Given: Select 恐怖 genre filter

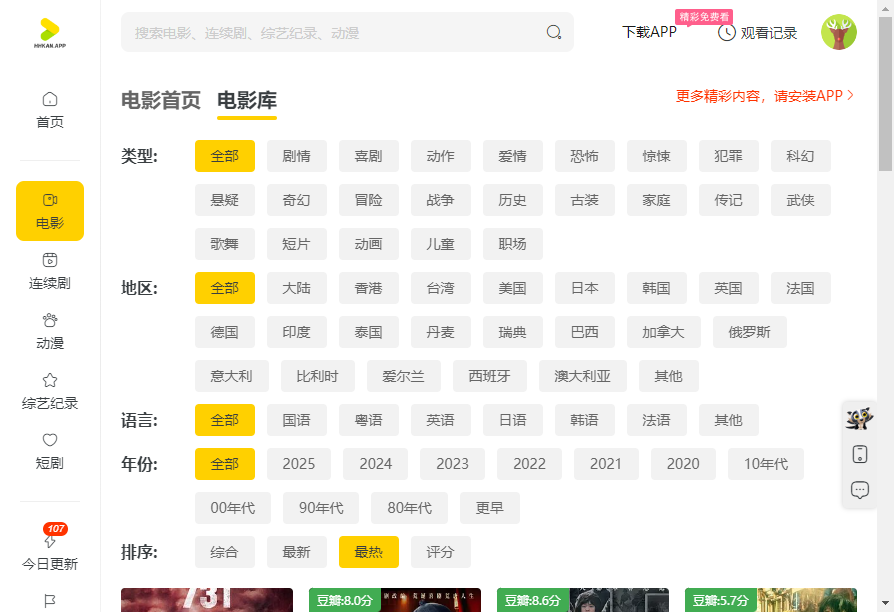Looking at the screenshot, I should [584, 156].
